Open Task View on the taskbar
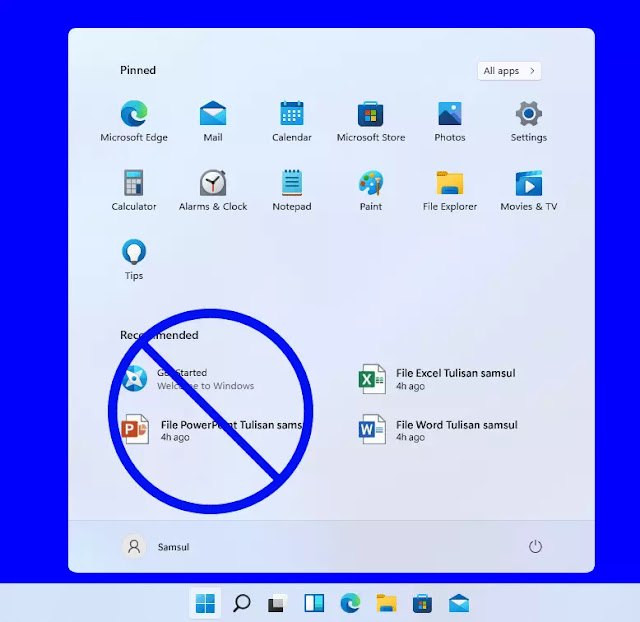 point(277,604)
